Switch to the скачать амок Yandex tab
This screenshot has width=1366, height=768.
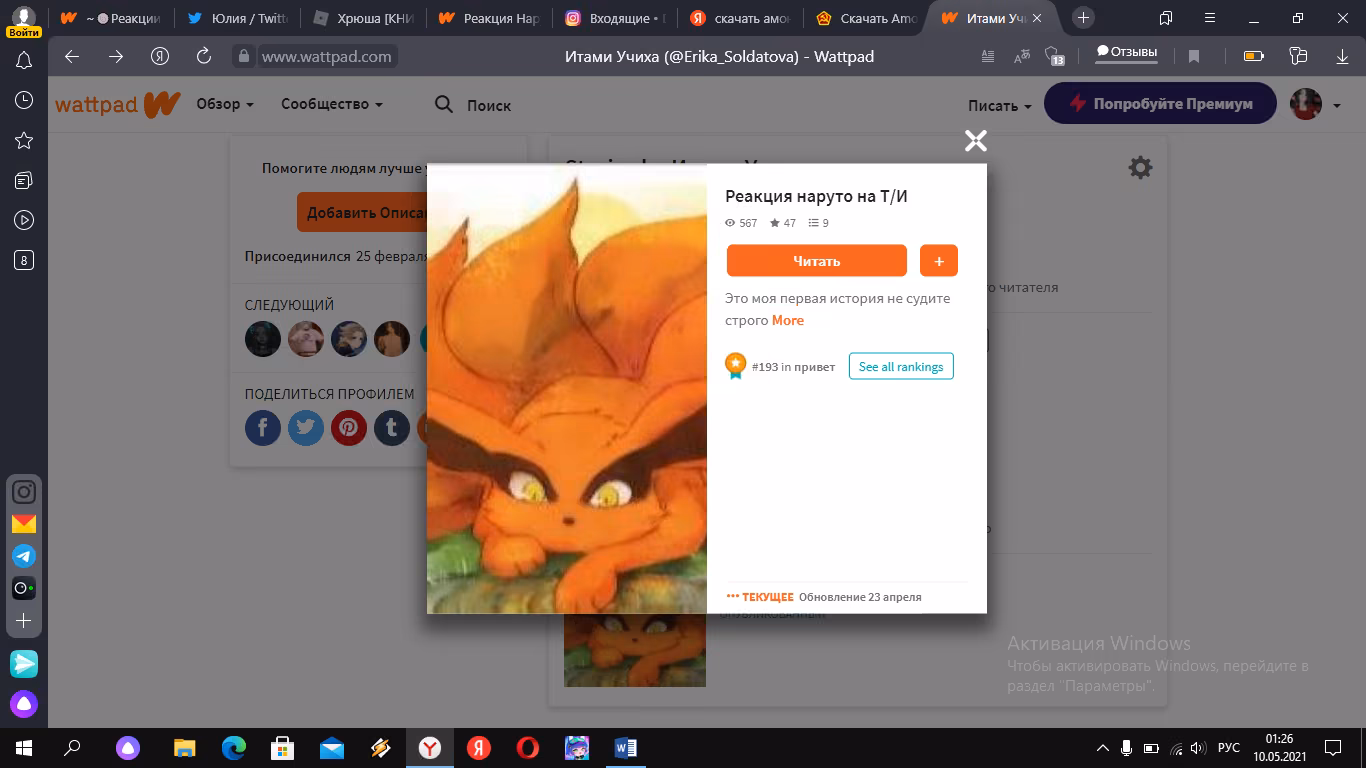coord(740,18)
